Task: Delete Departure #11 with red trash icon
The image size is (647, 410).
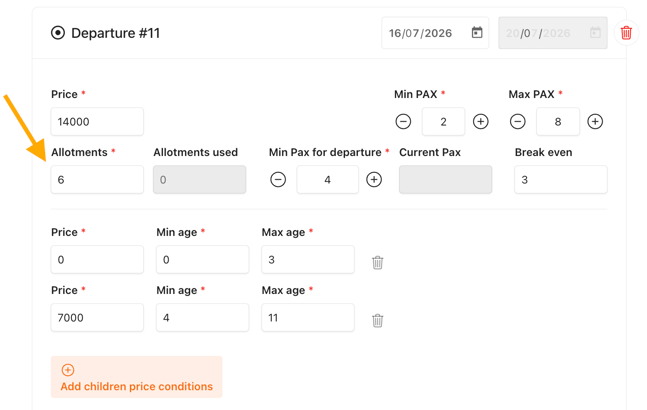Action: pos(626,33)
